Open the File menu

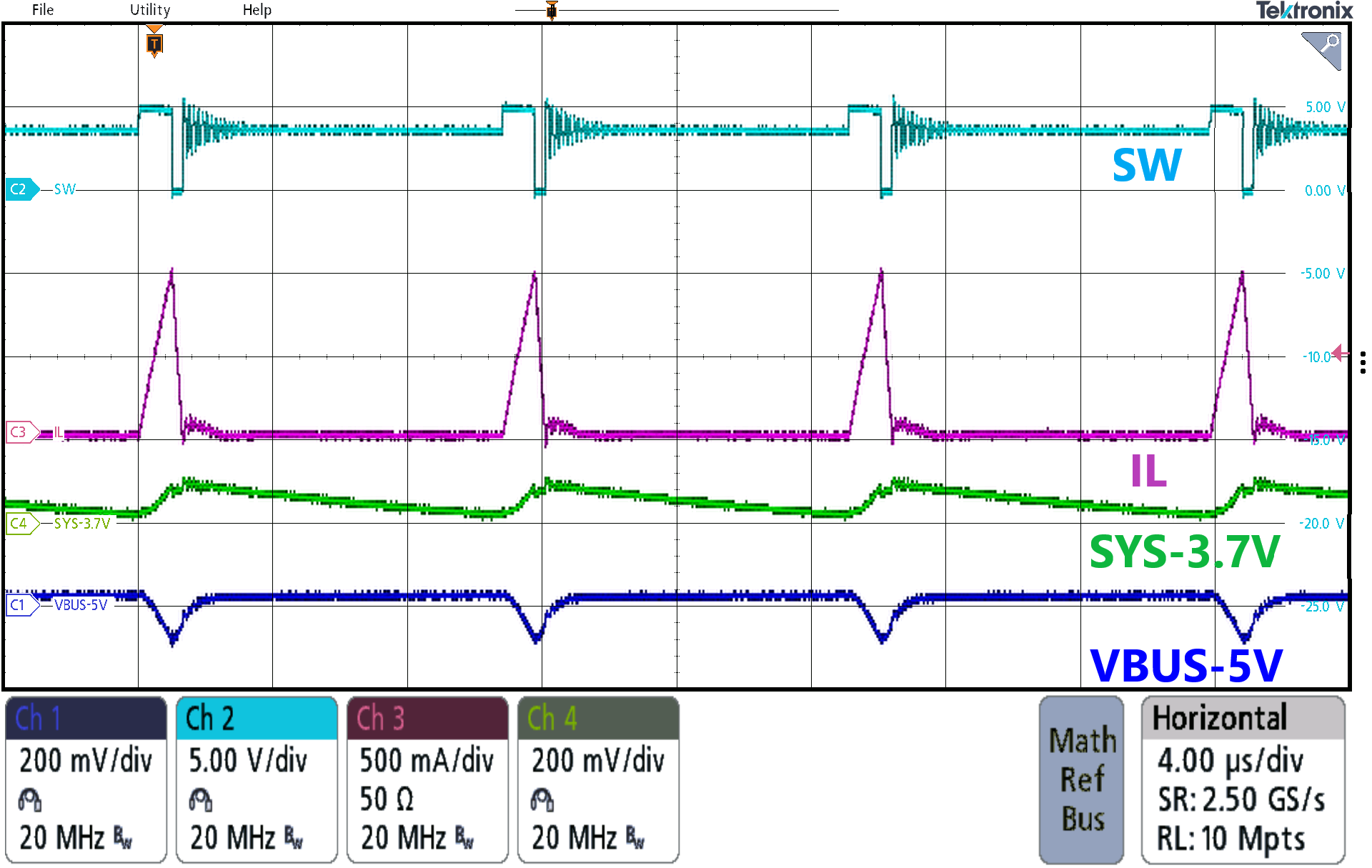[43, 10]
